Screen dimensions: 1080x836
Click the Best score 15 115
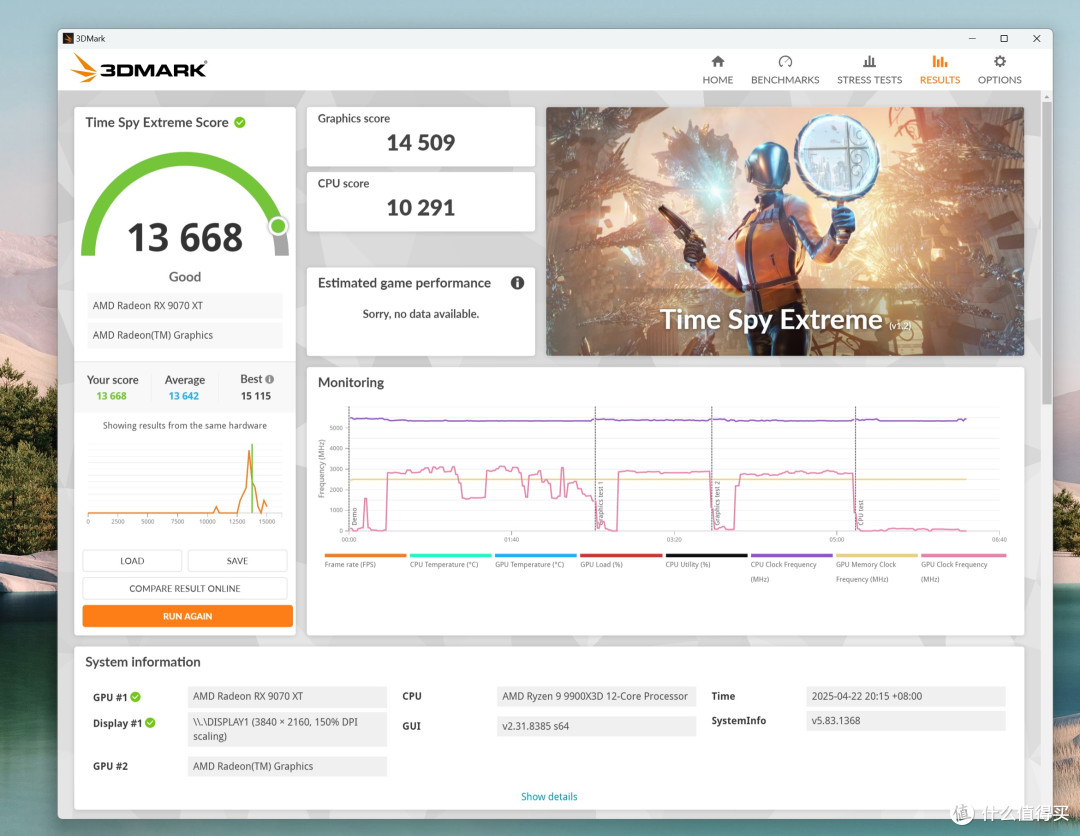[256, 396]
